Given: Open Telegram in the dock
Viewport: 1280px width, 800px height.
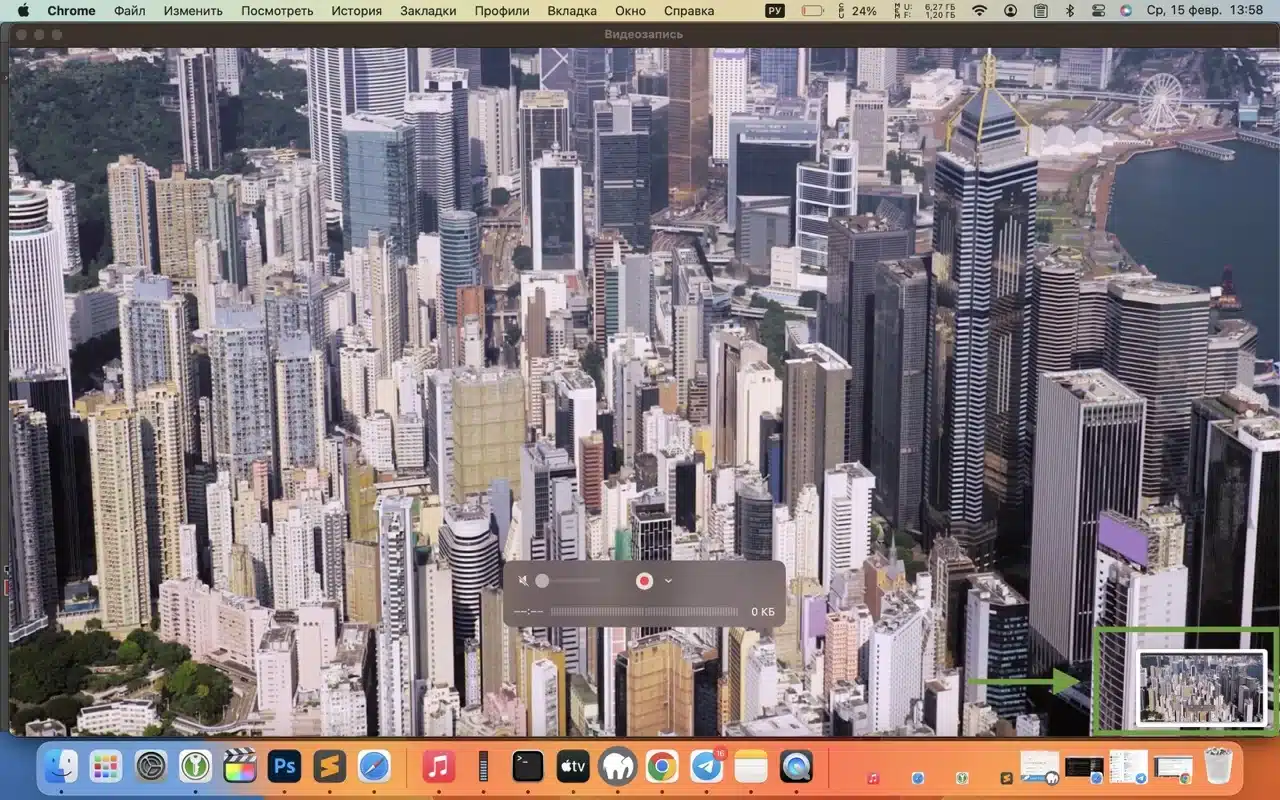Looking at the screenshot, I should coord(706,767).
